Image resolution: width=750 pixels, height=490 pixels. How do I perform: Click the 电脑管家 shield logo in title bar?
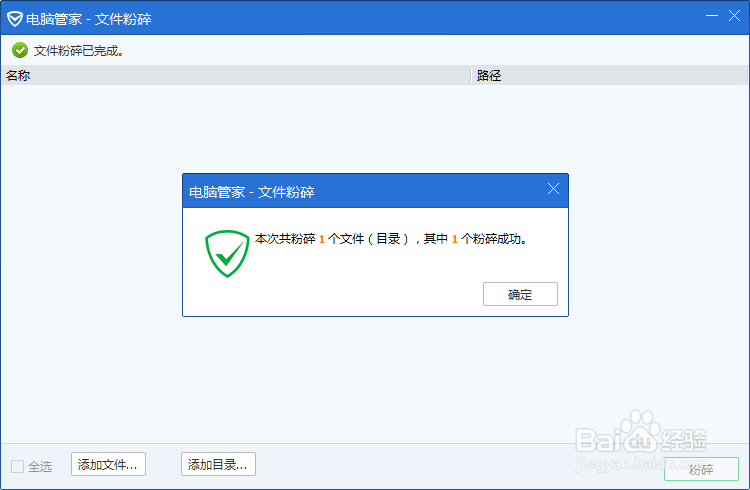coord(15,19)
